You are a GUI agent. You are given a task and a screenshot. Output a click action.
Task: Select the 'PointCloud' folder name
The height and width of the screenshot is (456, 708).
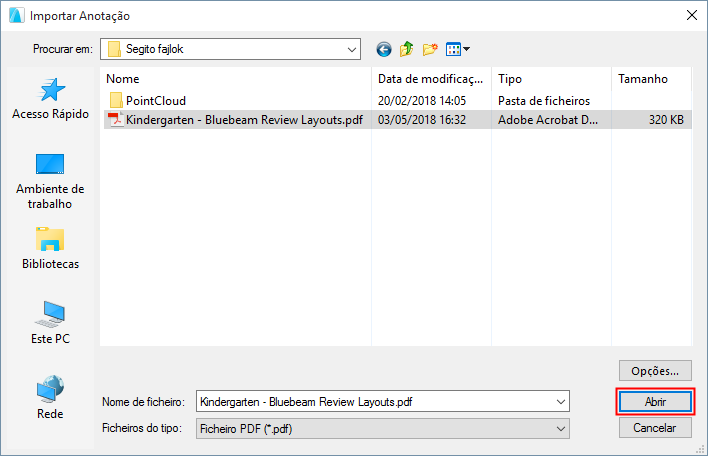[x=156, y=101]
